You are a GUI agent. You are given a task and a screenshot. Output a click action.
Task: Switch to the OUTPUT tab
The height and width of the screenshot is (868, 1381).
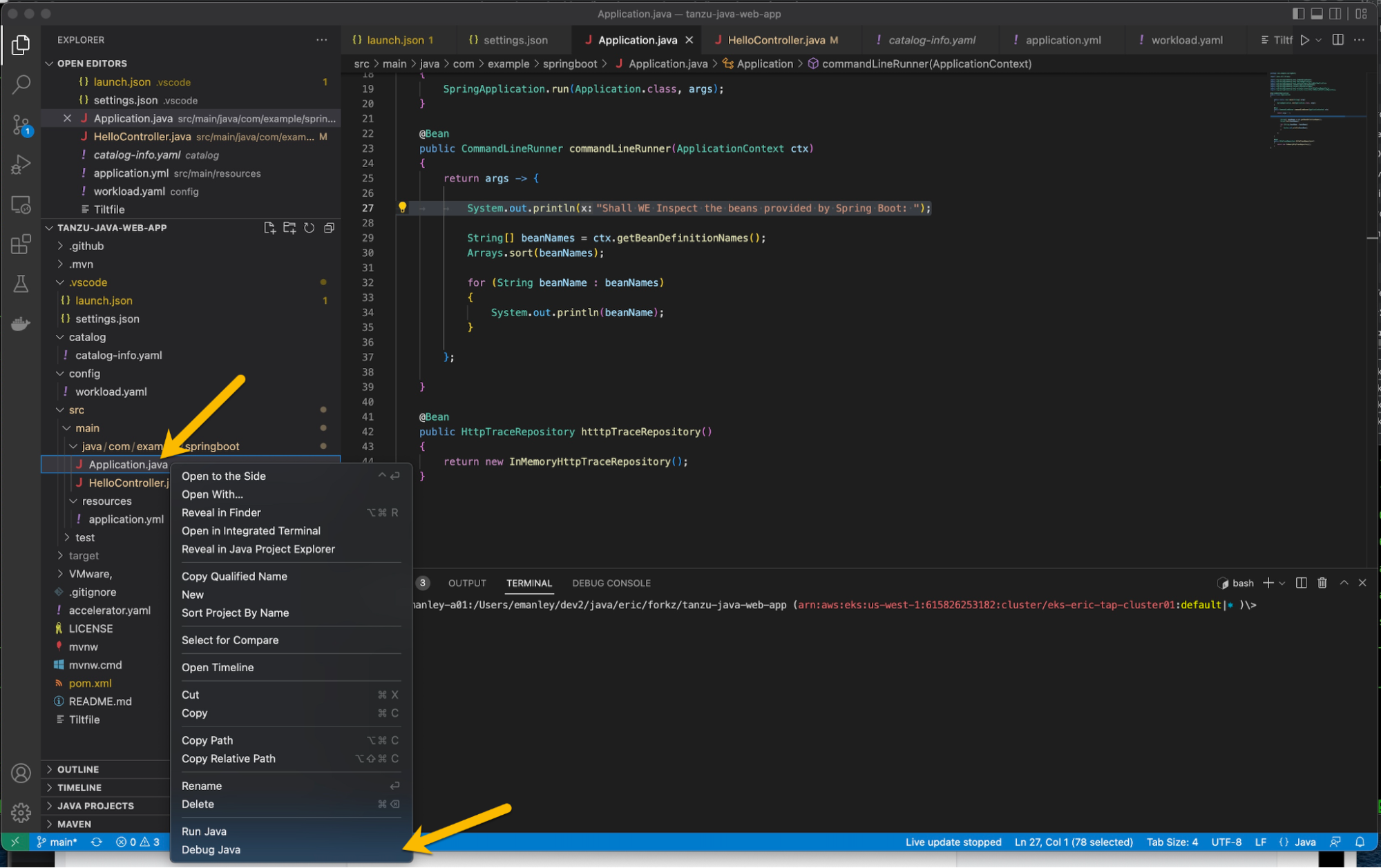[466, 583]
